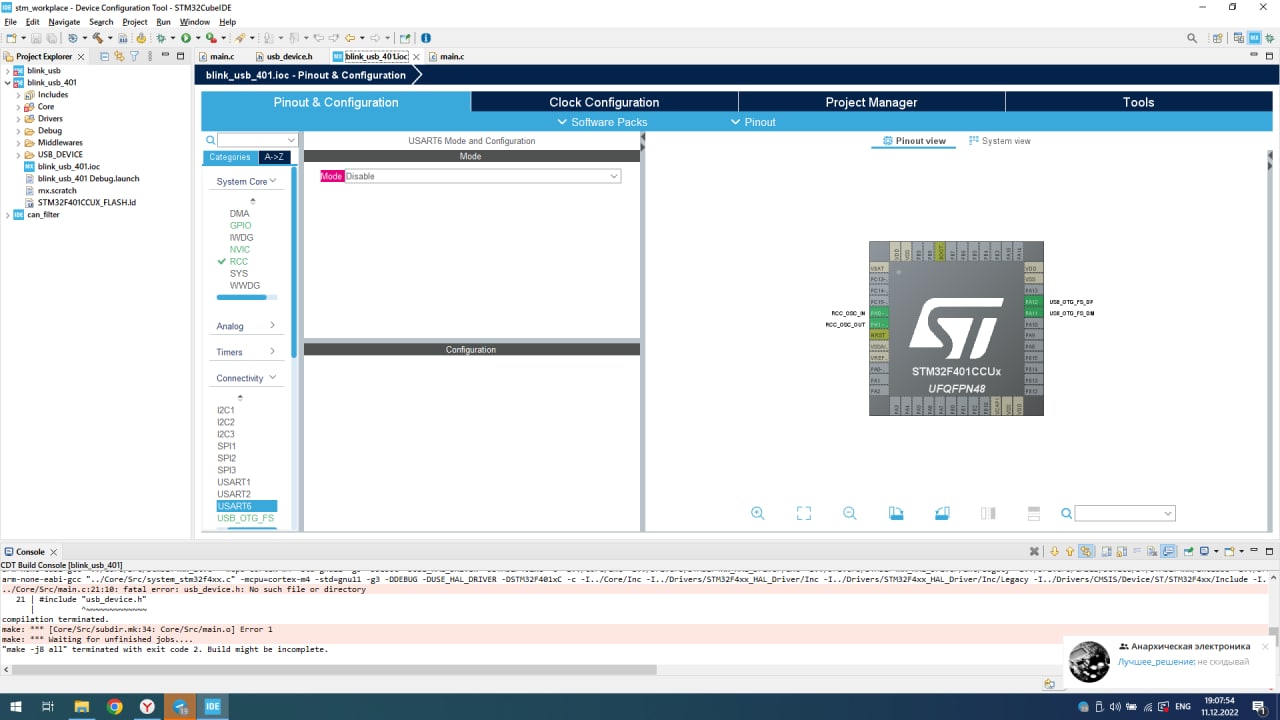Switch to Pinout view
The image size is (1280, 720).
click(914, 141)
